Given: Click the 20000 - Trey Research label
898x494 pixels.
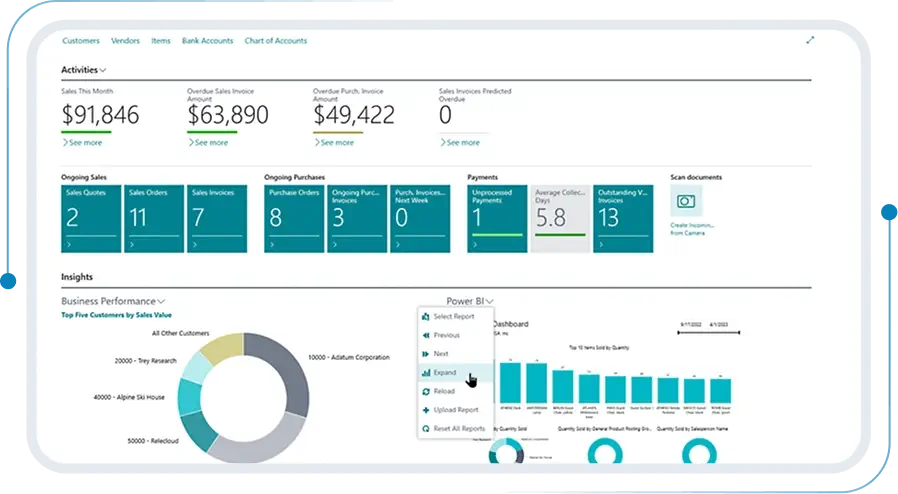Looking at the screenshot, I should [145, 361].
